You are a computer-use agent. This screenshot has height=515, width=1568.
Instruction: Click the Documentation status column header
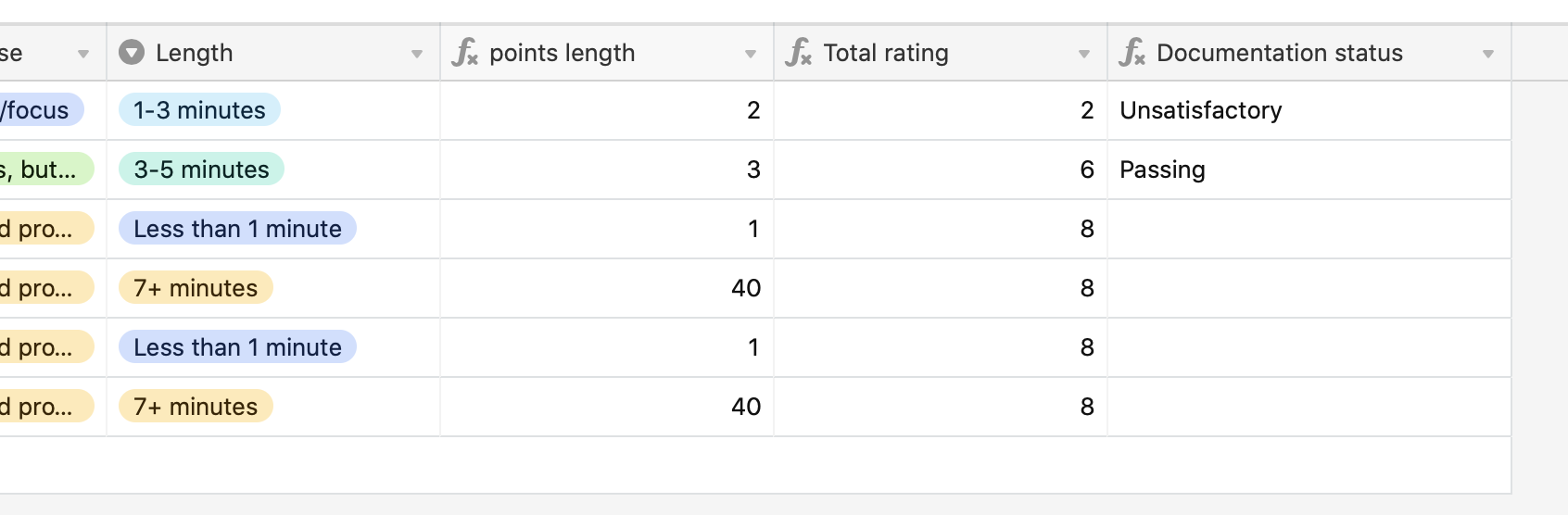click(1309, 53)
